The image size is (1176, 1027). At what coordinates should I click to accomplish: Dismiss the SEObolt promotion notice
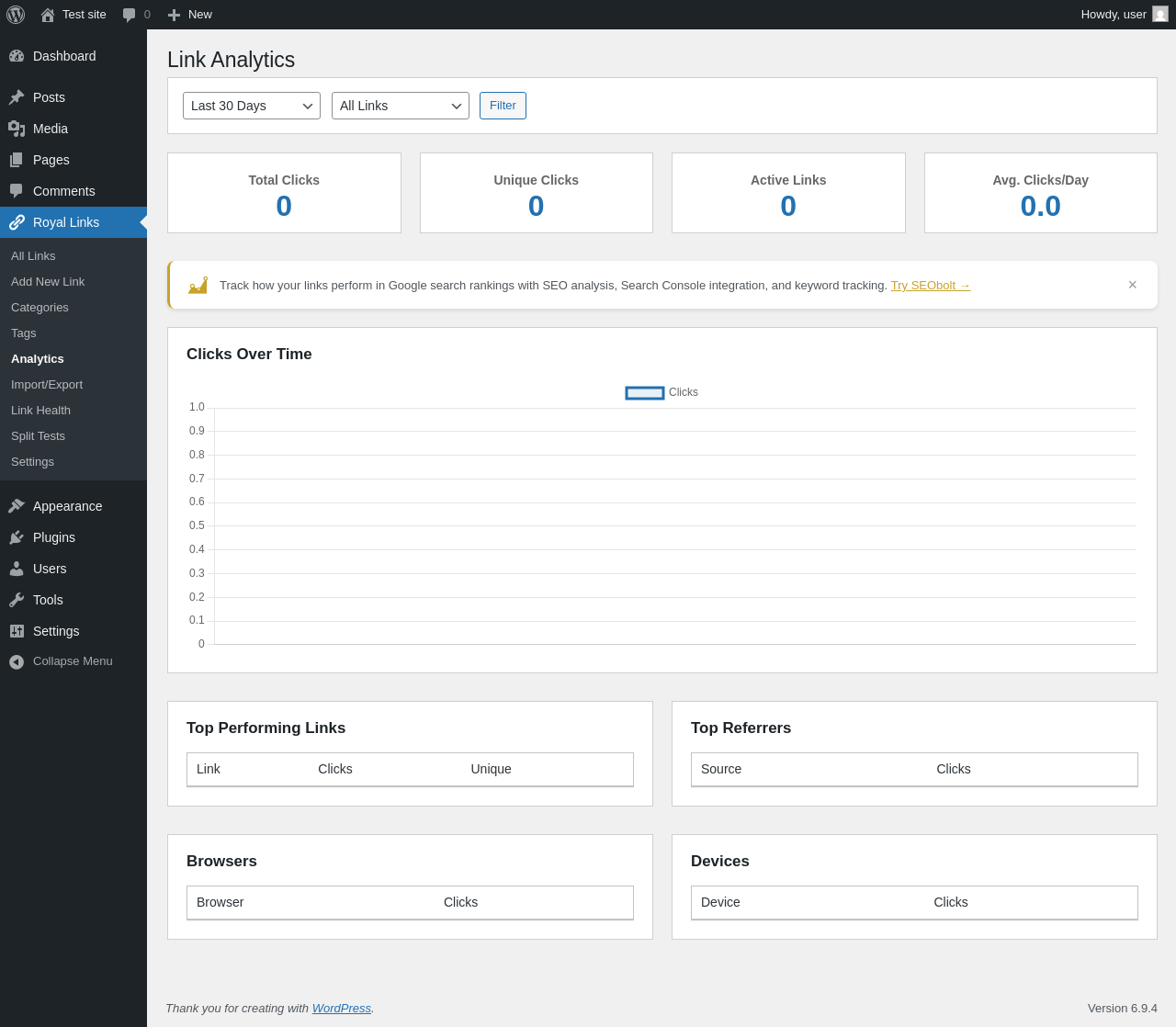click(1132, 285)
